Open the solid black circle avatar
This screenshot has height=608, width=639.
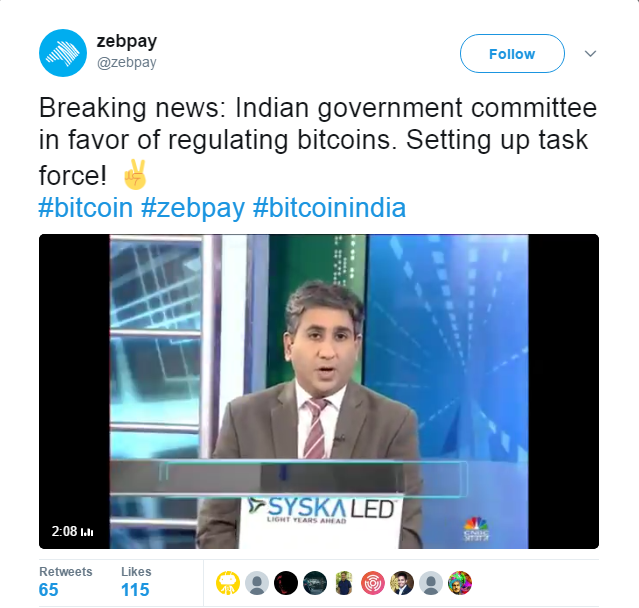point(286,583)
